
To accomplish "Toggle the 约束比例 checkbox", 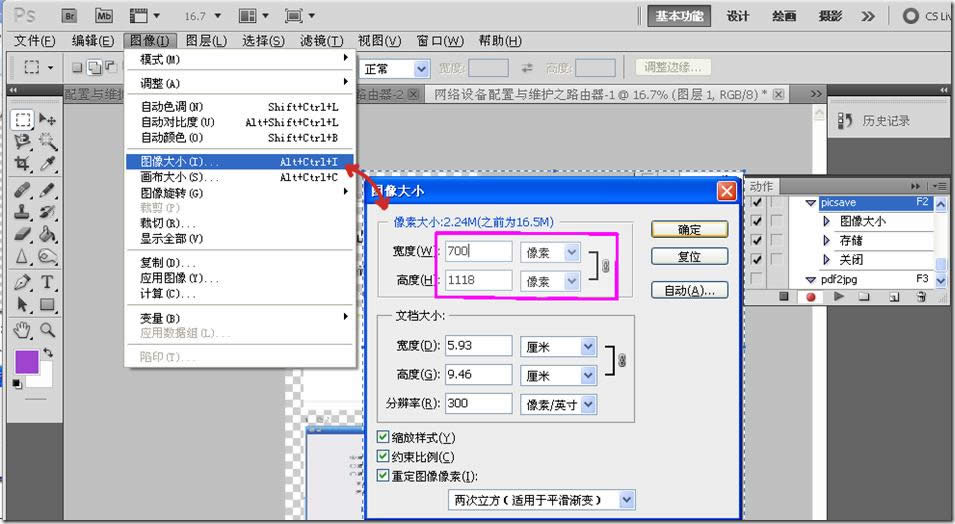I will point(383,457).
